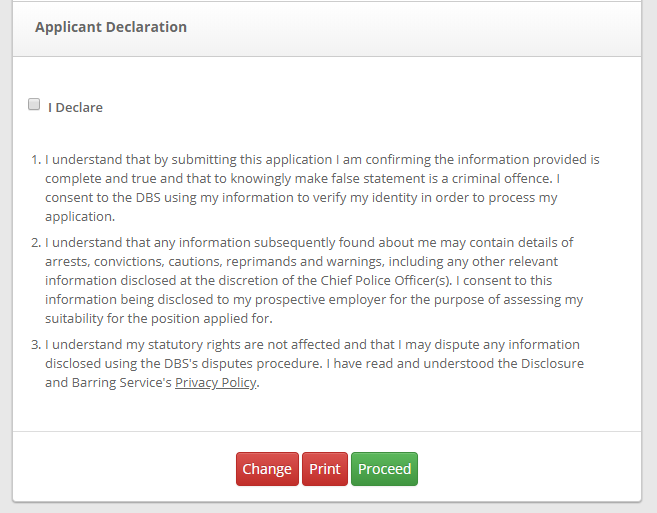This screenshot has width=657, height=513.
Task: Open the Privacy Policy link
Action: (216, 382)
